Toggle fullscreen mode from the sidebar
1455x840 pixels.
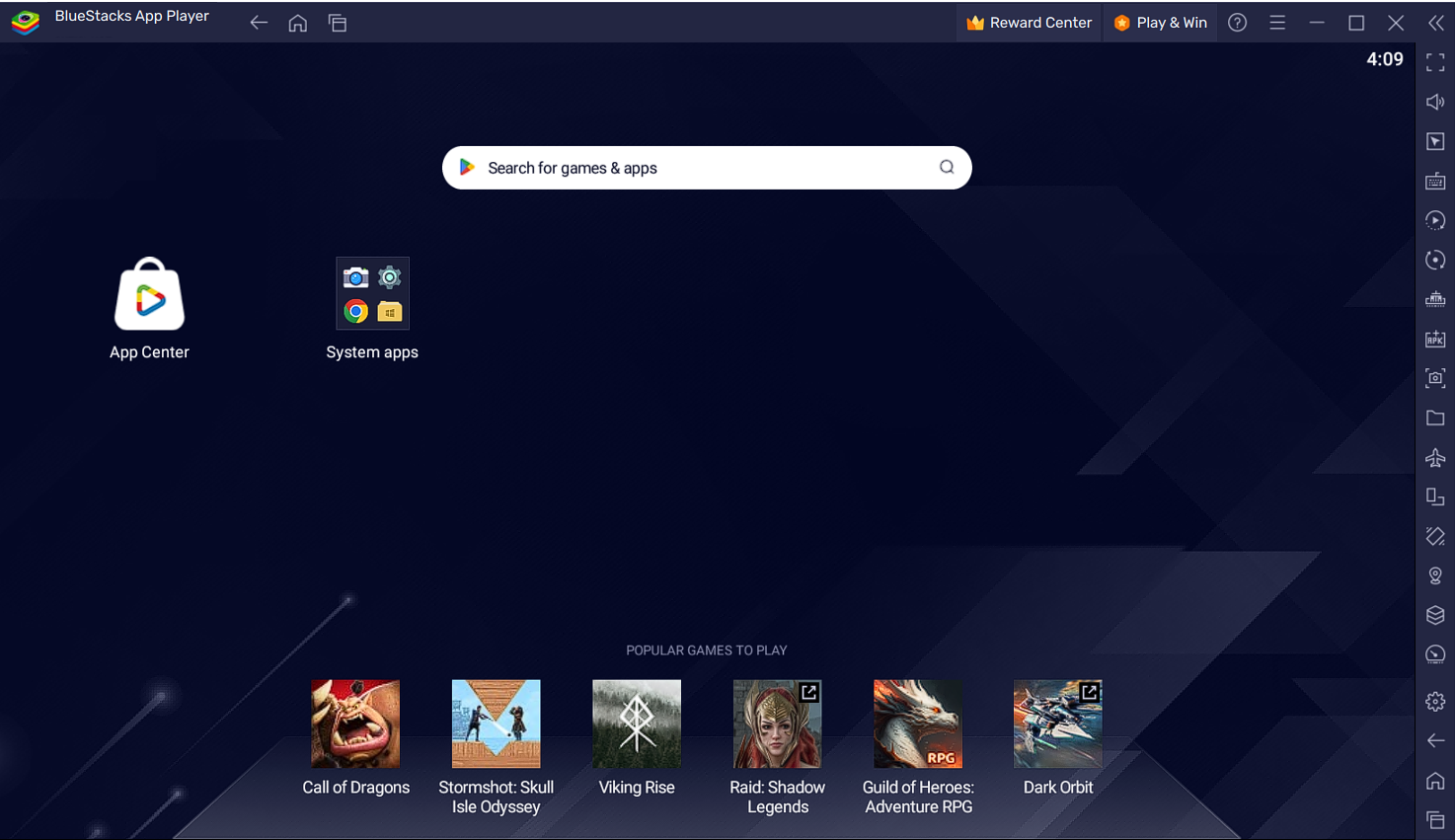1435,61
